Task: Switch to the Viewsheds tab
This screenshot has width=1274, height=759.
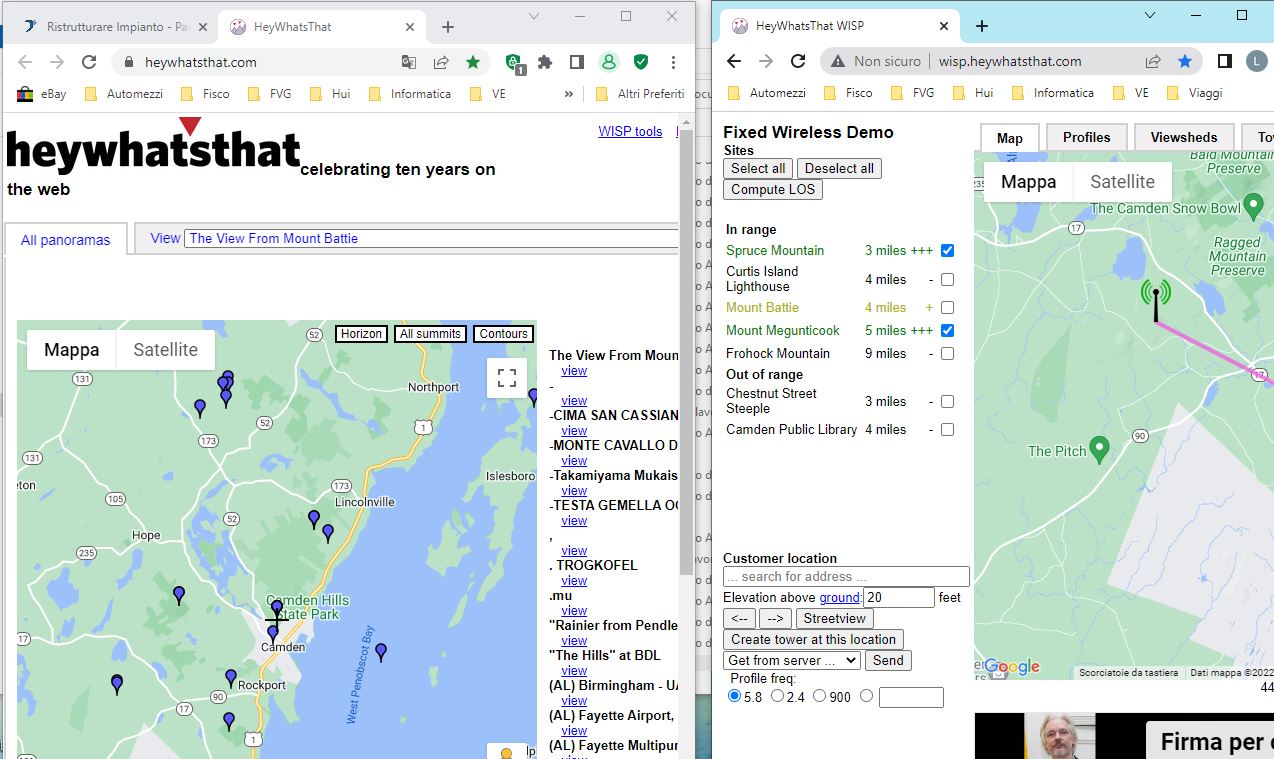Action: tap(1184, 138)
